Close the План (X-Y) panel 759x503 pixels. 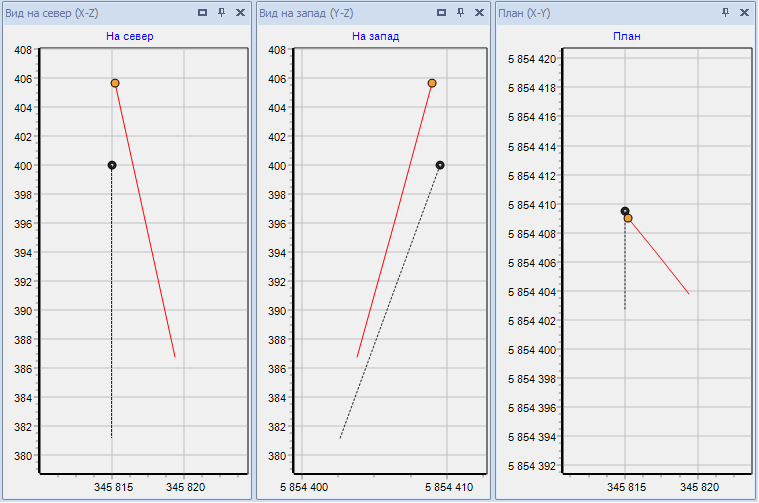click(744, 13)
